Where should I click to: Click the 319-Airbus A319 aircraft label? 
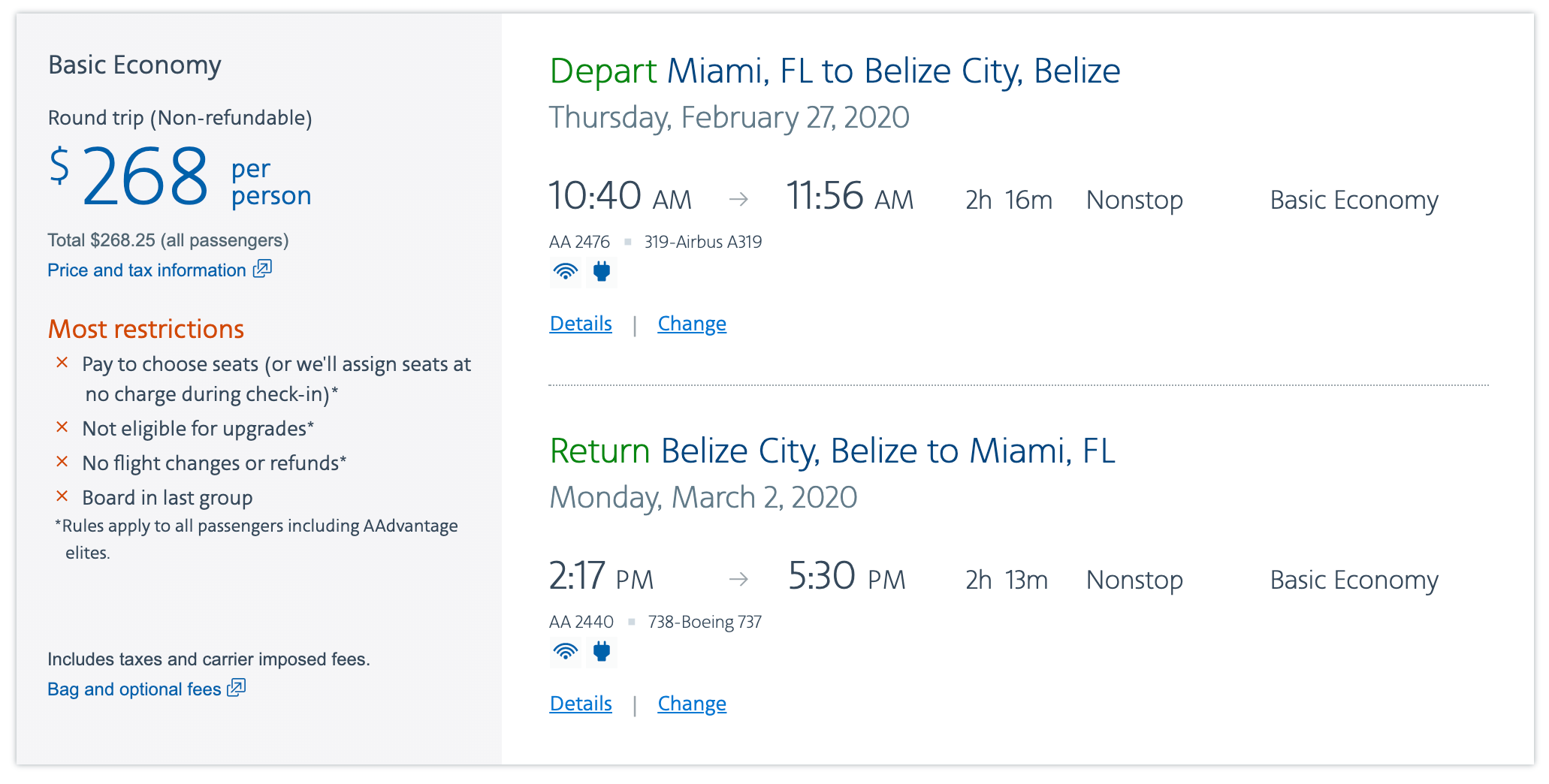702,242
